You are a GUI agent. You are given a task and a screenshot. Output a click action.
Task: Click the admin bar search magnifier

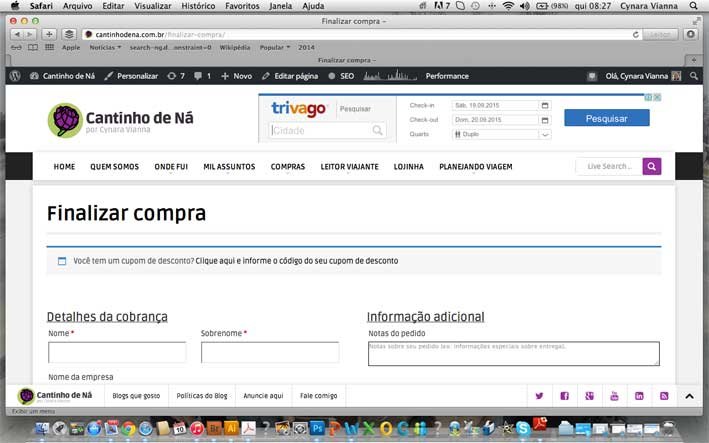tap(694, 76)
